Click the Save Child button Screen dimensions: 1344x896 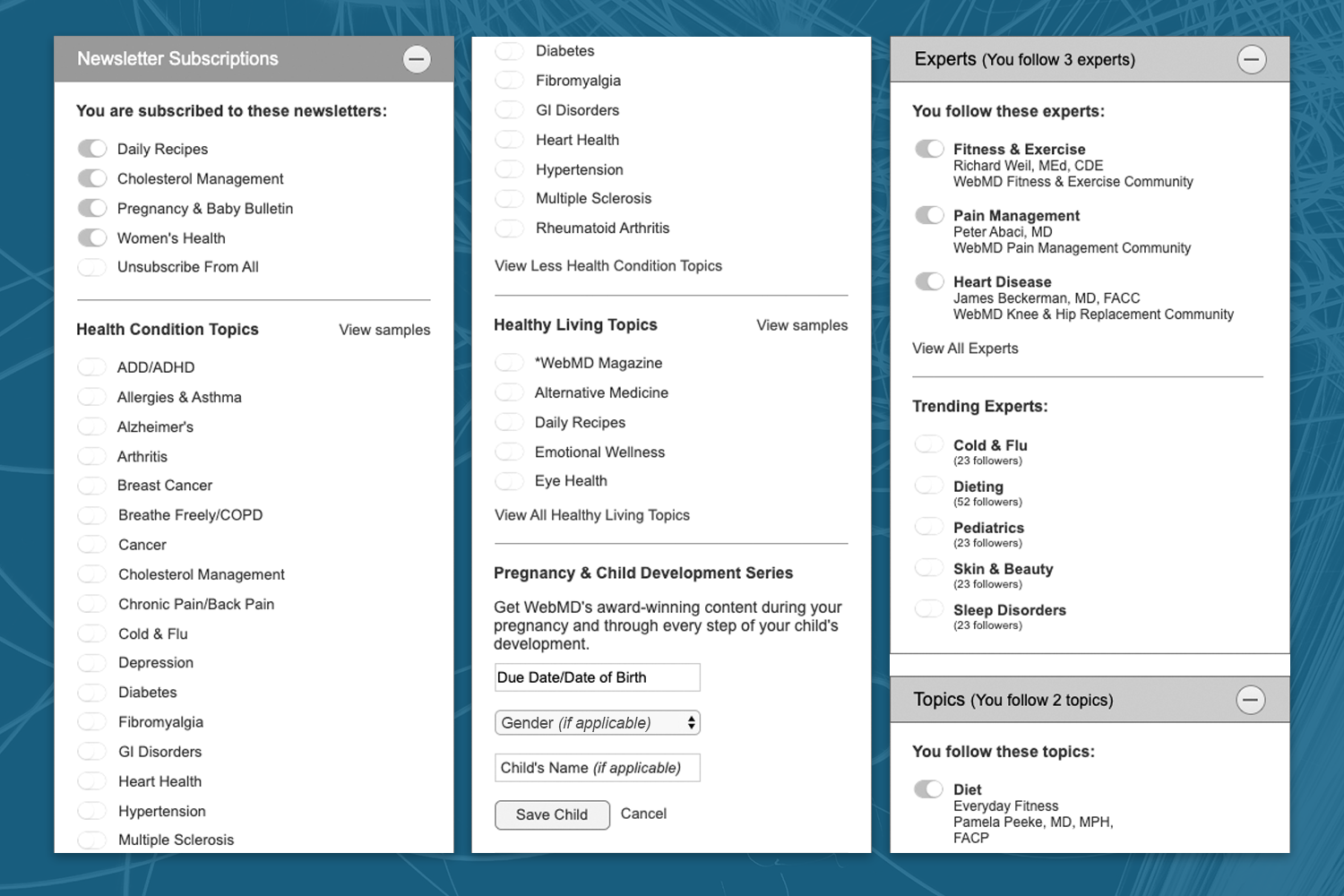552,814
